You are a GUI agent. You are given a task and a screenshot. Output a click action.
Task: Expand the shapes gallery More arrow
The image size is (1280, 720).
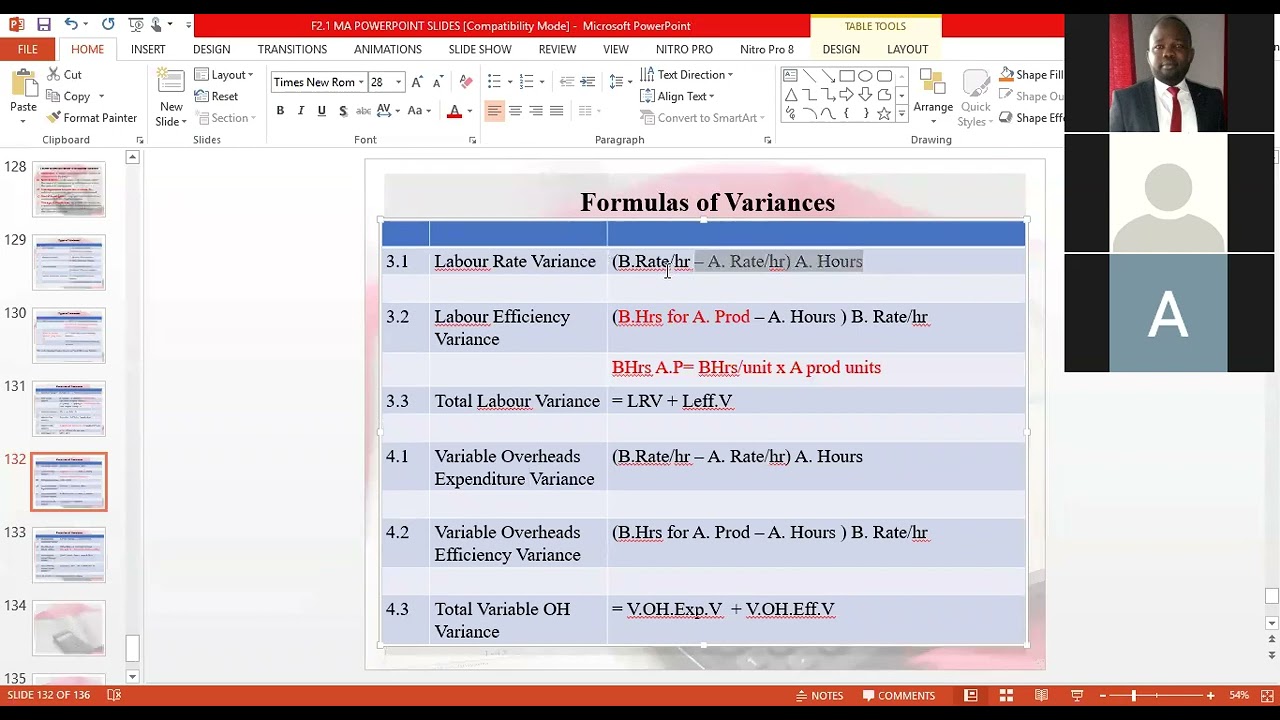pyautogui.click(x=902, y=115)
